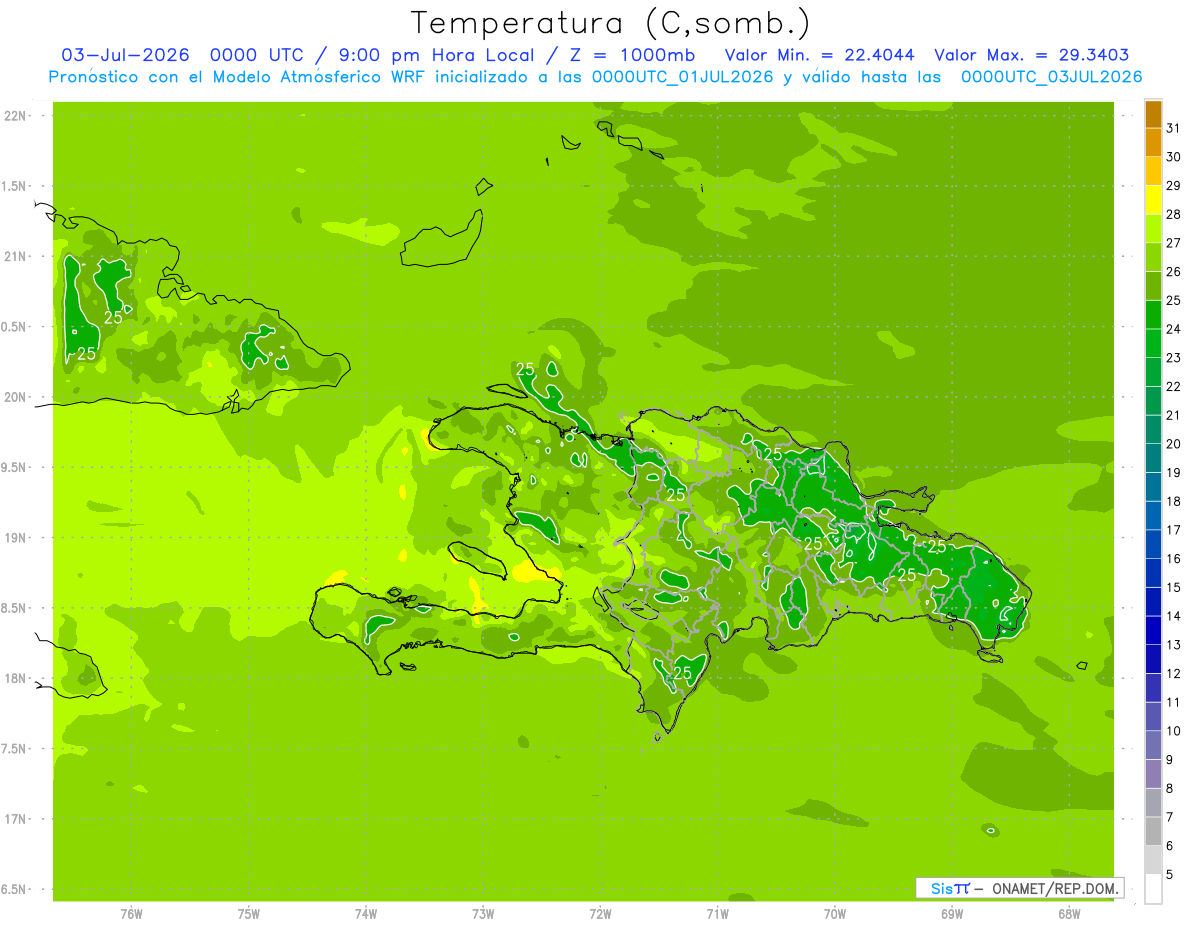Click the "74W" longitude label
This screenshot has width=1200, height=927.
pos(366,914)
